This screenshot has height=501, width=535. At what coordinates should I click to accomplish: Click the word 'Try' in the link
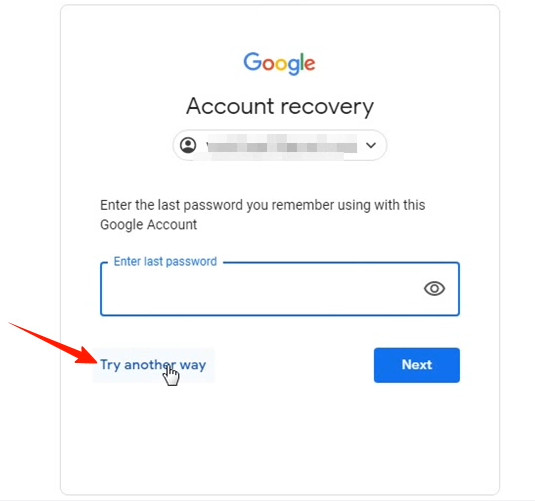[x=110, y=365]
